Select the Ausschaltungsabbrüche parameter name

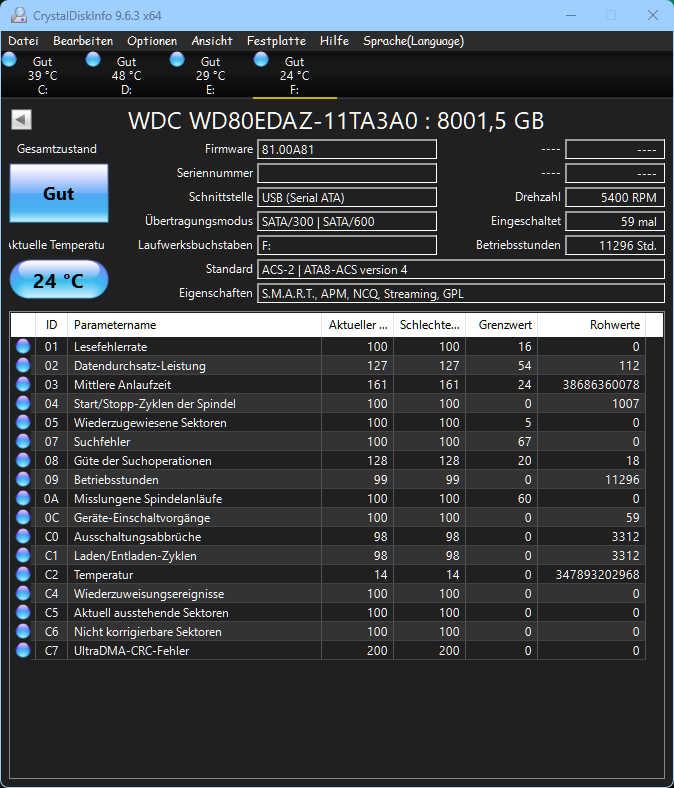coord(138,537)
